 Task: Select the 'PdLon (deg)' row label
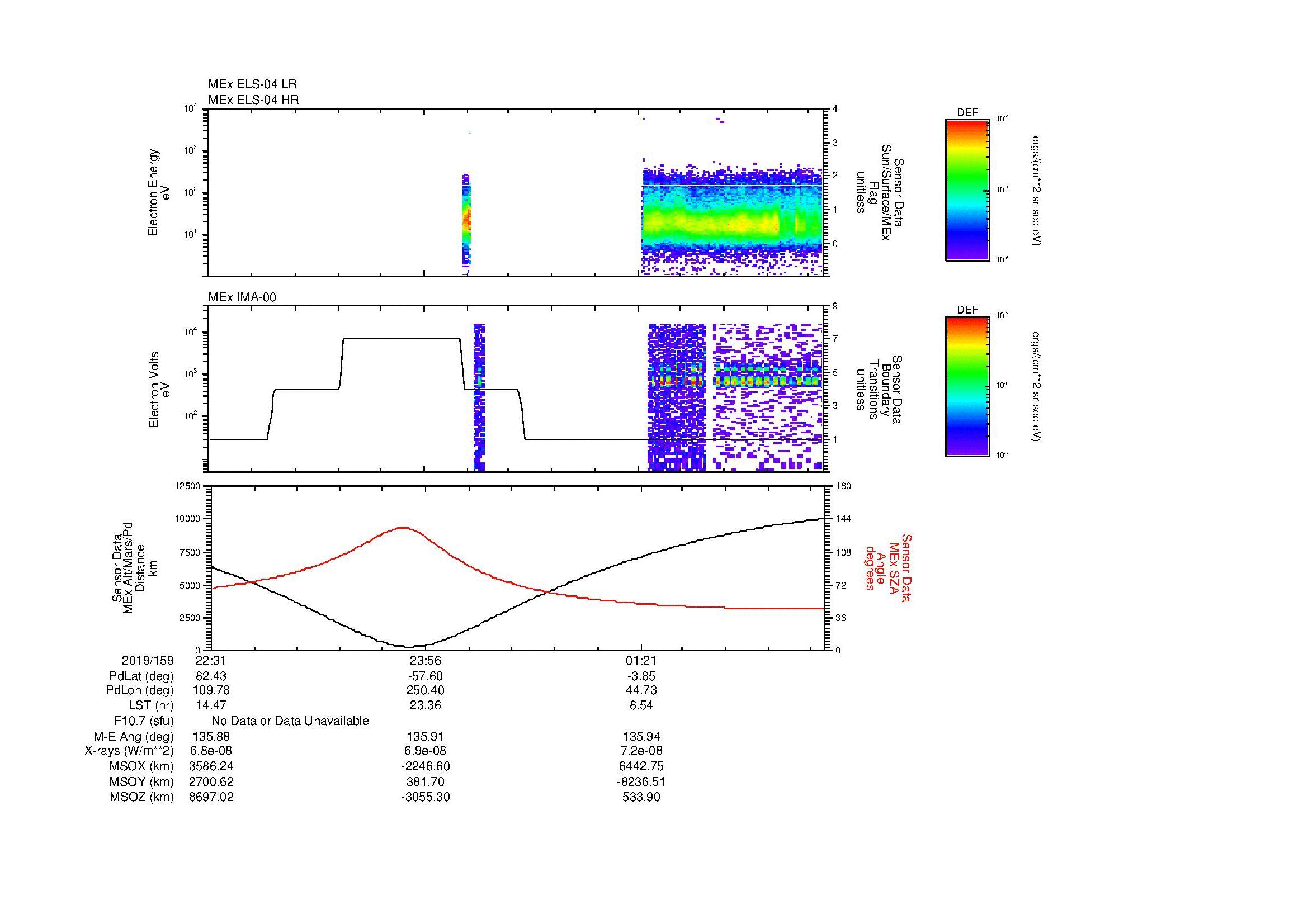pos(141,690)
